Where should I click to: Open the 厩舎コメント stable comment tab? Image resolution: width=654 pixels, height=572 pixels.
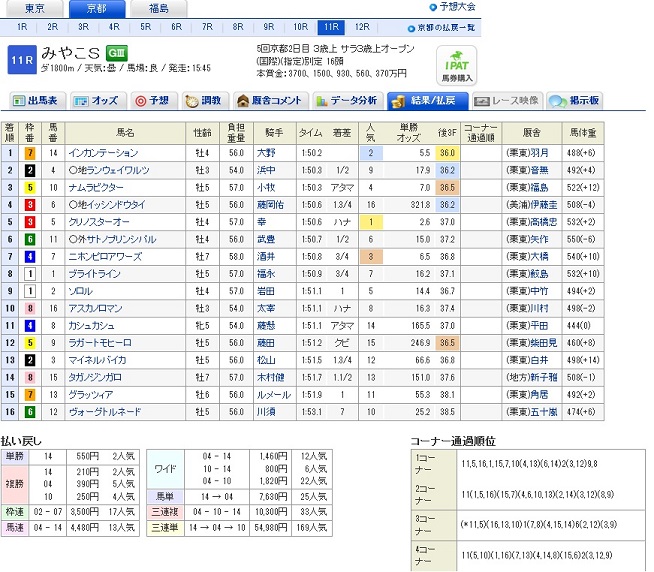[270, 101]
